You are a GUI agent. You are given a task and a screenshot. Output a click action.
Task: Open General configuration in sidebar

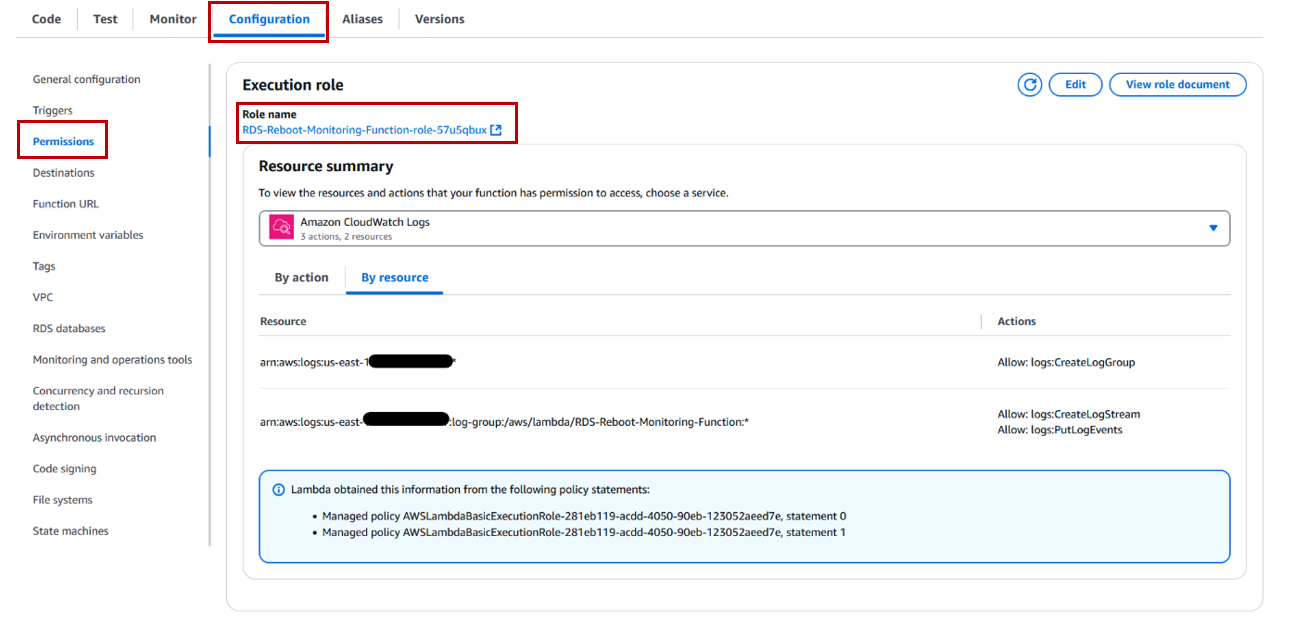click(86, 80)
